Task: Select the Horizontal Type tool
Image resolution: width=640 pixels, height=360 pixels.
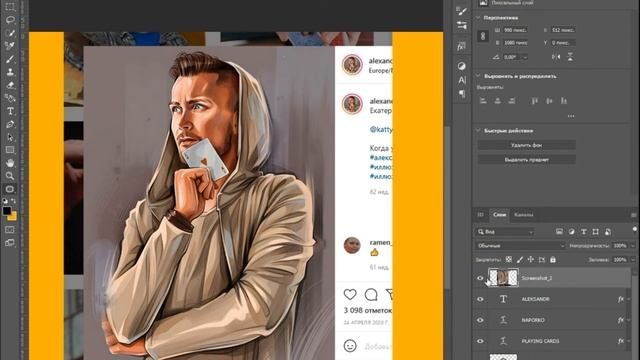Action: pyautogui.click(x=10, y=111)
